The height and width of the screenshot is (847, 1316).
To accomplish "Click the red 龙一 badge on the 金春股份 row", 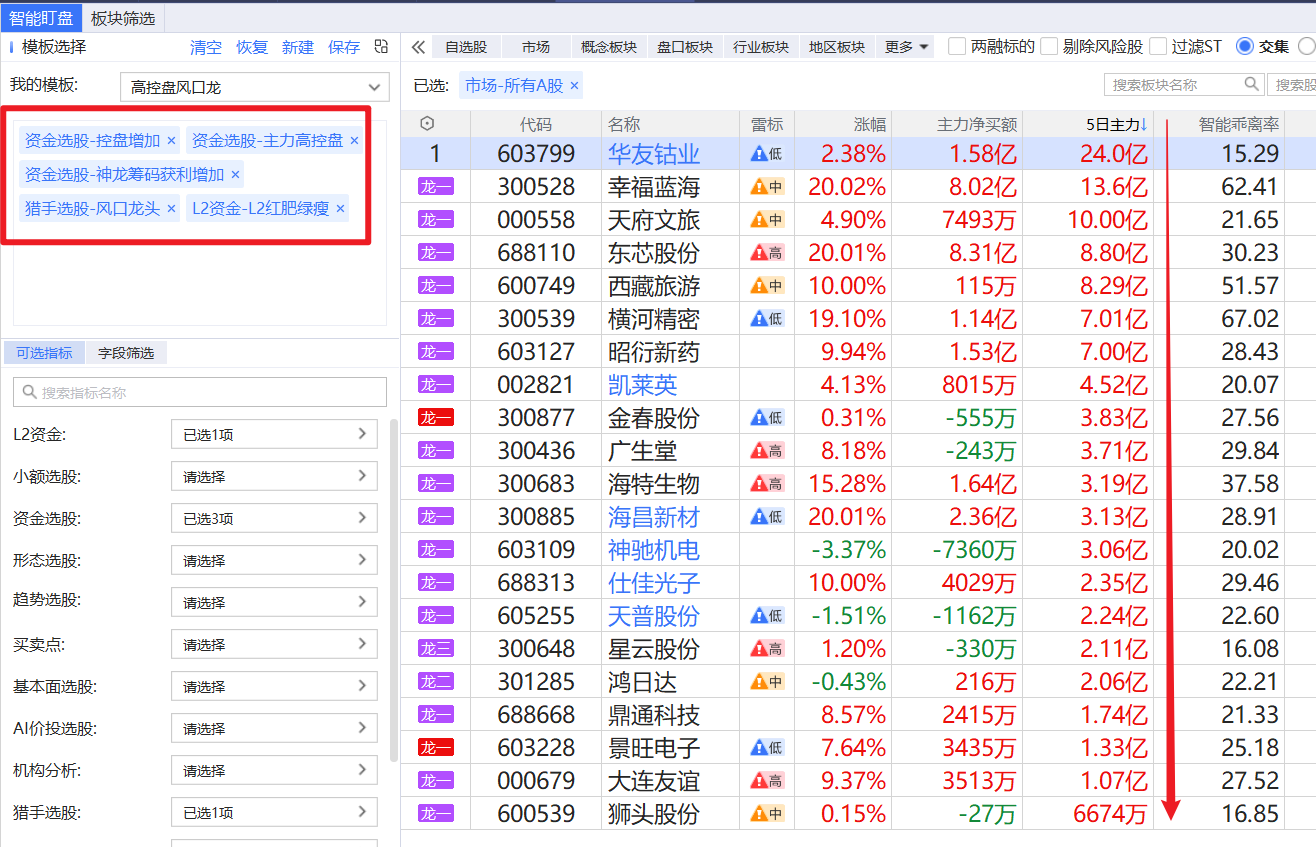I will [x=436, y=418].
